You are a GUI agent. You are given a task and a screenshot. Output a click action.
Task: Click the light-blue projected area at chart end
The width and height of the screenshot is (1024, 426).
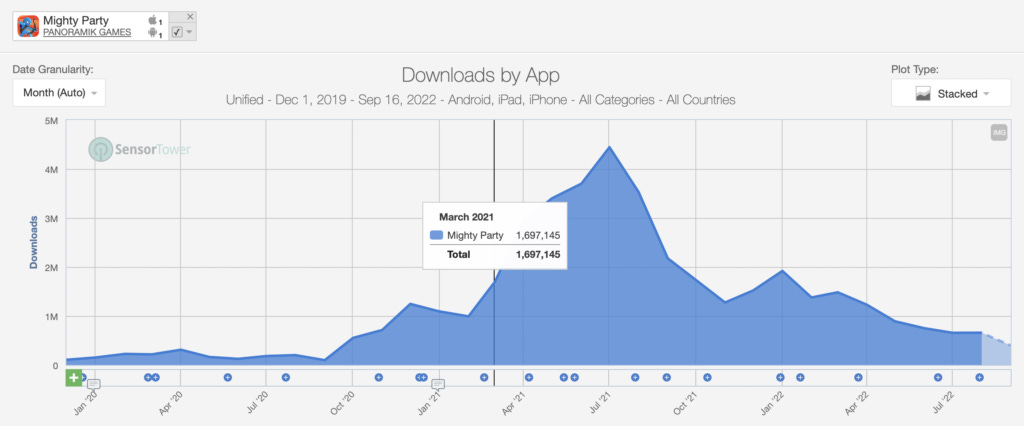(x=996, y=353)
